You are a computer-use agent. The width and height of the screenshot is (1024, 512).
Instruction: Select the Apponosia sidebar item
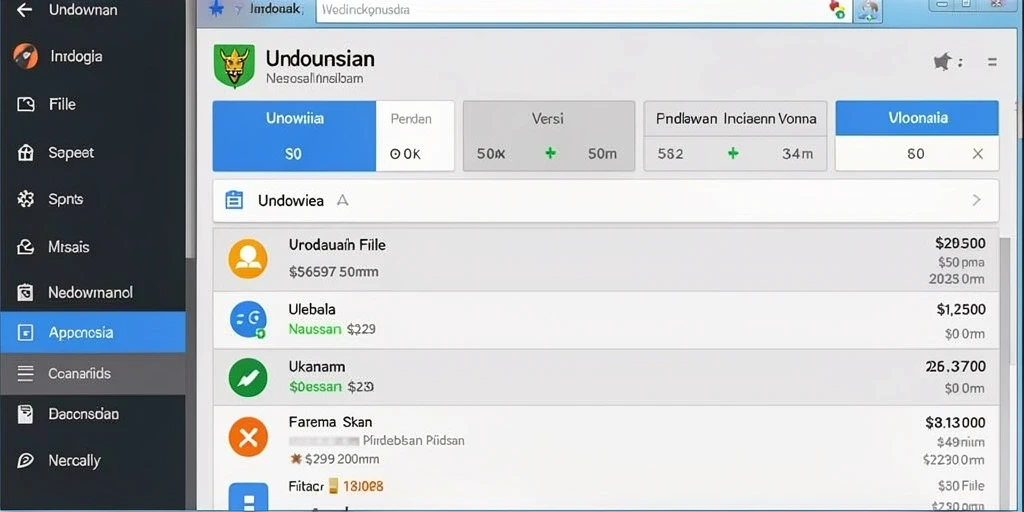point(93,332)
